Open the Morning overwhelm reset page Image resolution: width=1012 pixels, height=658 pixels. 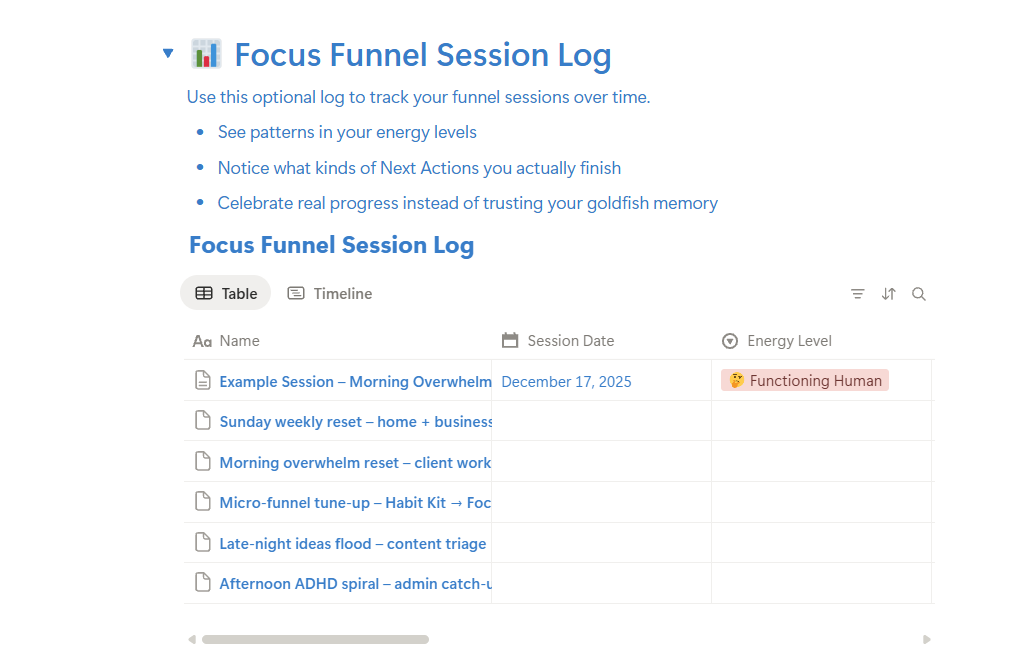pos(355,462)
